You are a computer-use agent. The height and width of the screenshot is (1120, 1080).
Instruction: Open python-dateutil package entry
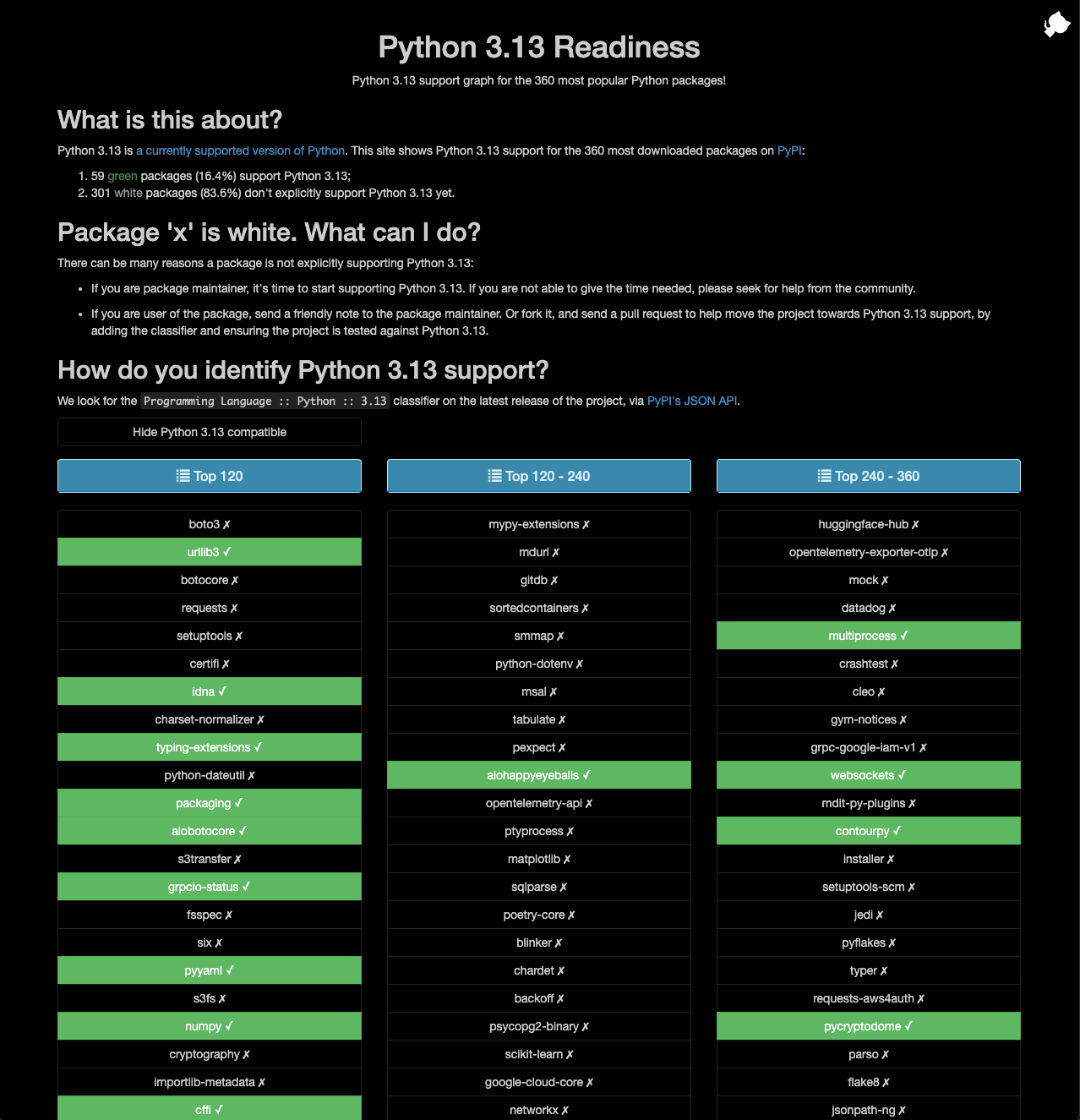(x=210, y=775)
